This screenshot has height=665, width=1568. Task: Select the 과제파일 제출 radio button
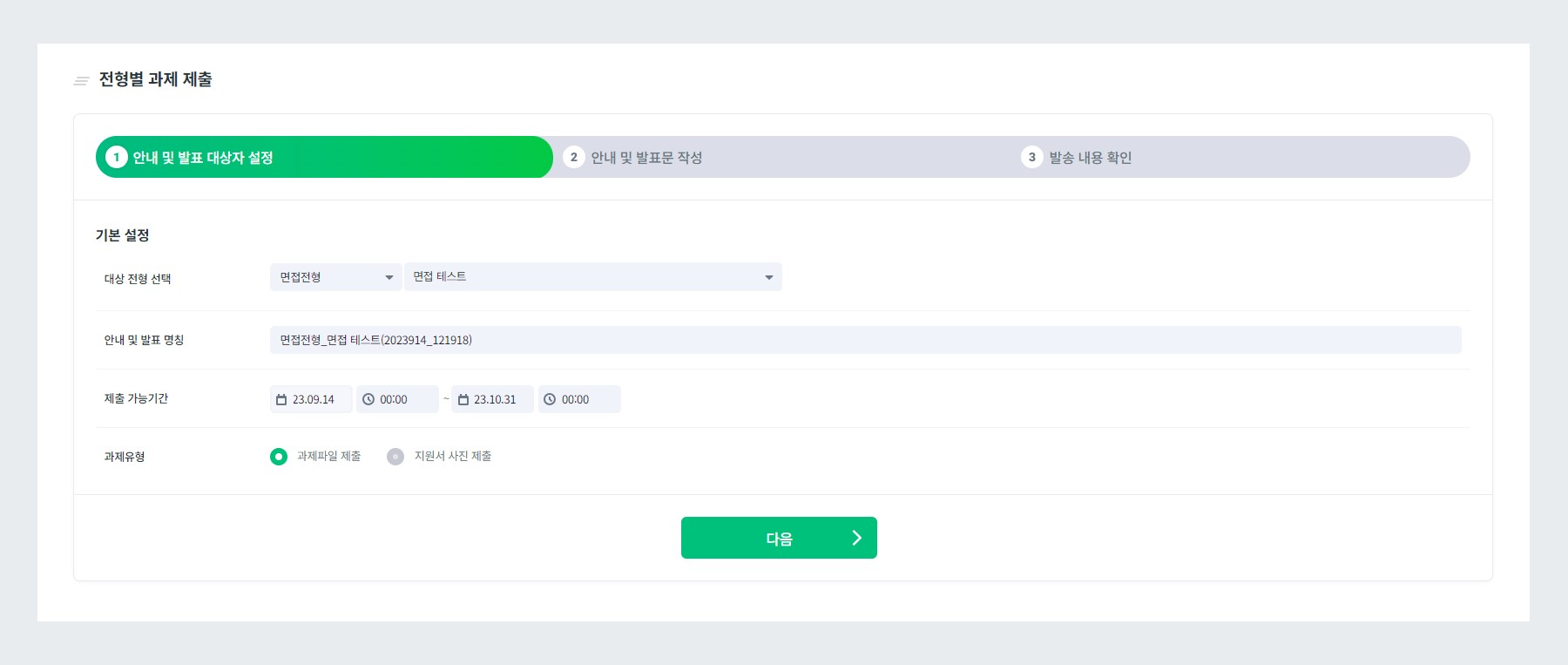[280, 455]
